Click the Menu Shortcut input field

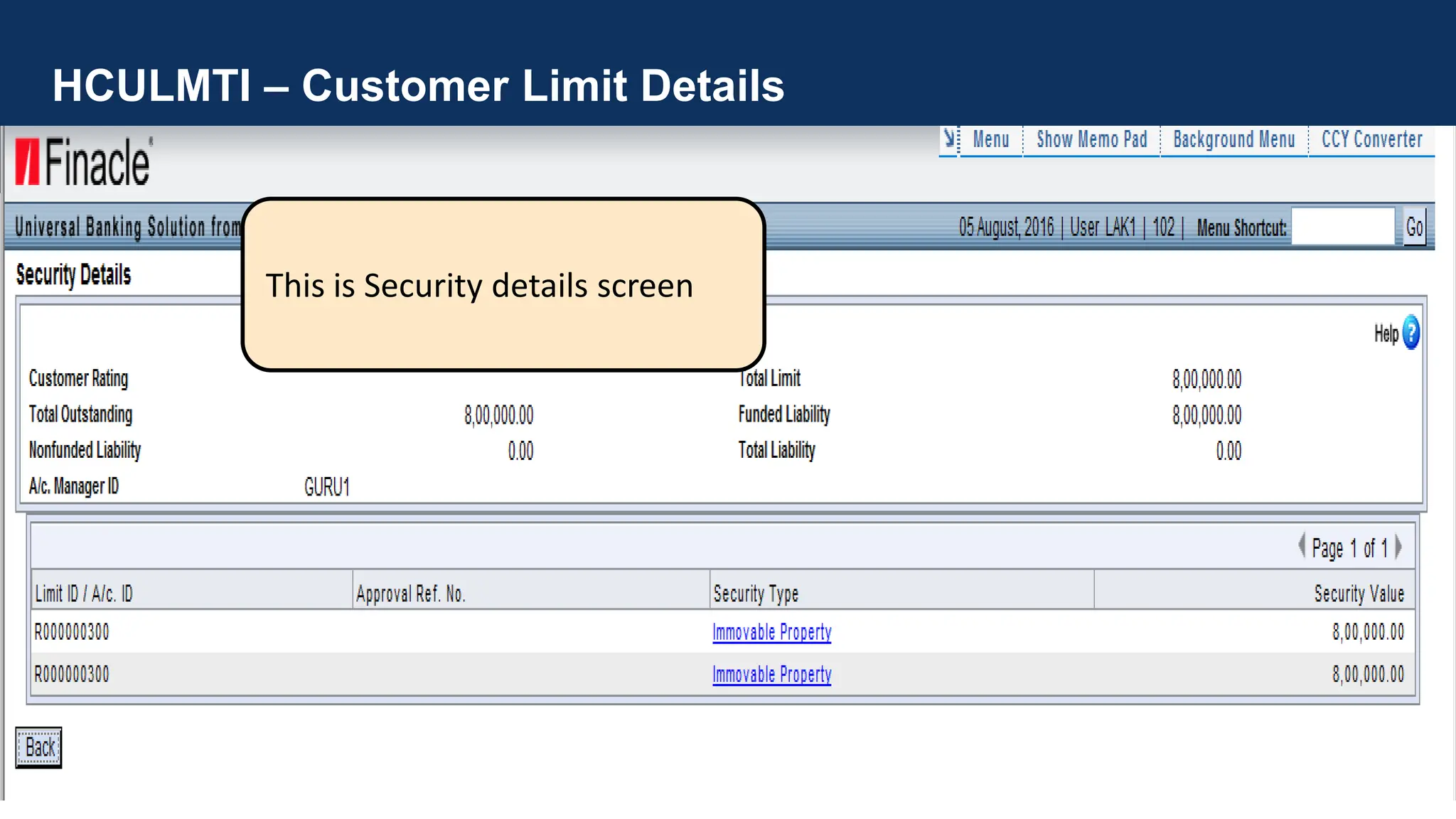(1342, 227)
